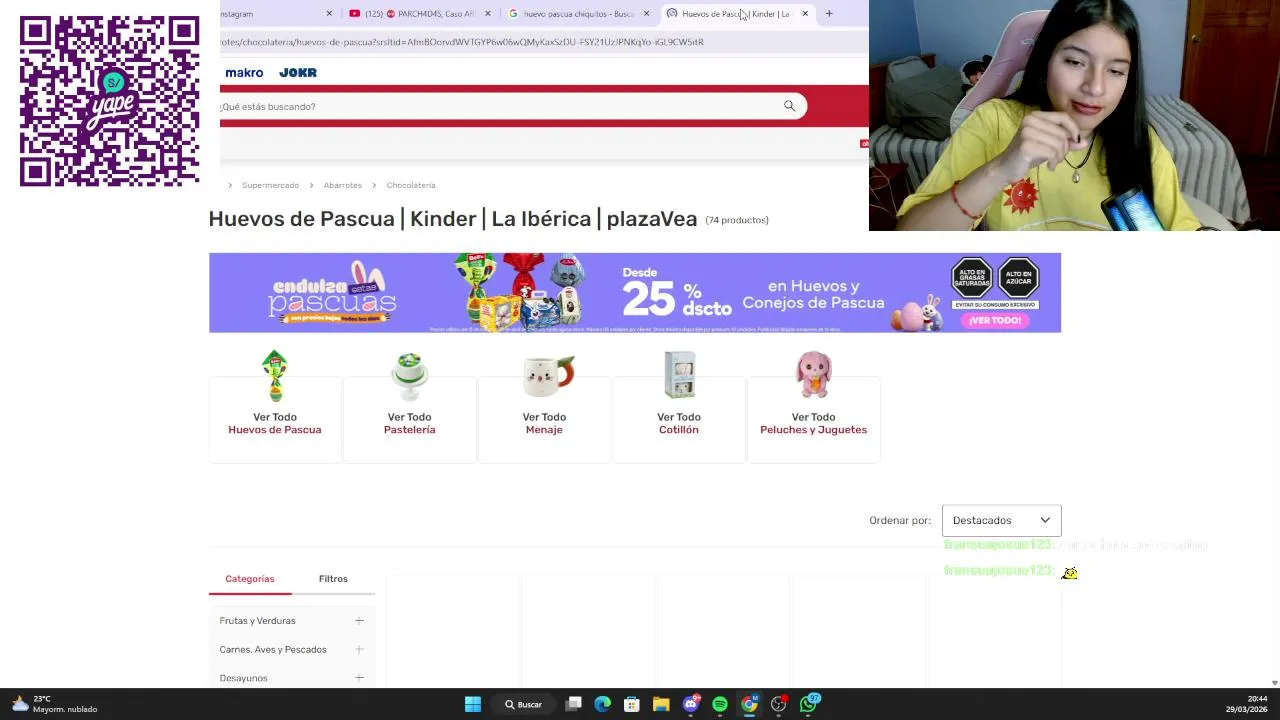Open File Explorer from the taskbar
1280x720 pixels.
(x=661, y=704)
